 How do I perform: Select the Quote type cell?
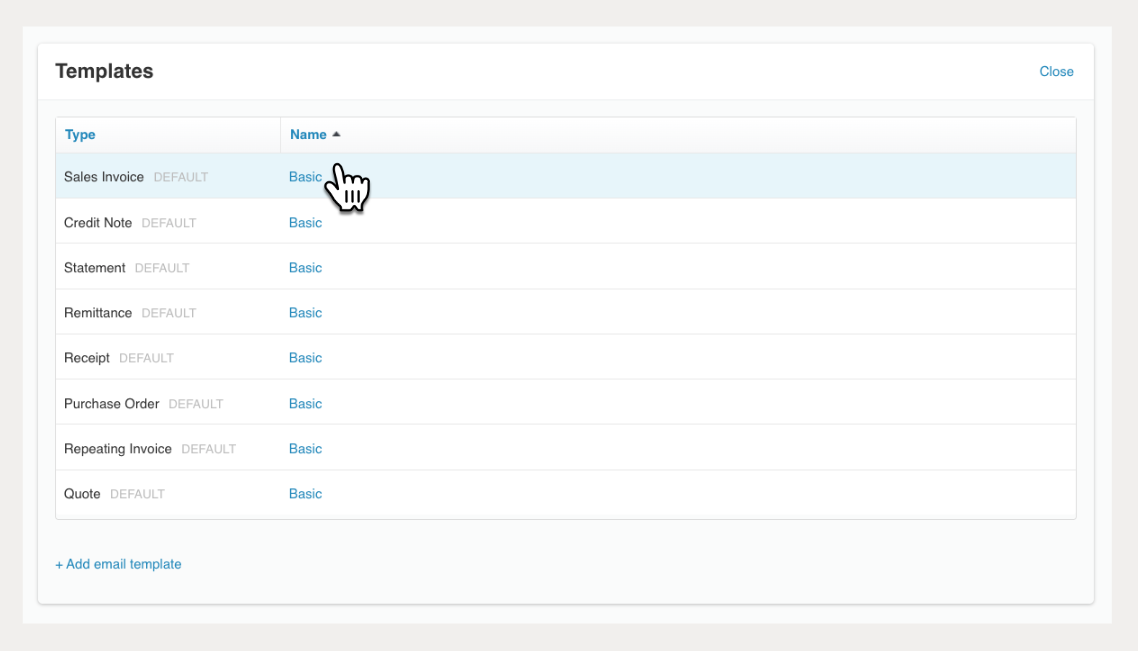coord(82,494)
